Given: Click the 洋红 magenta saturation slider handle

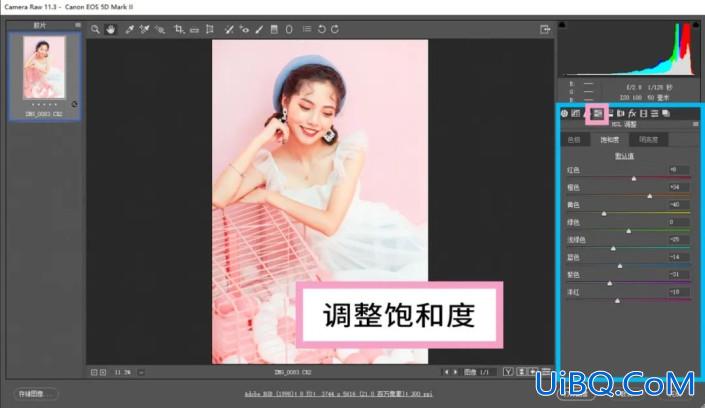Looking at the screenshot, I should click(618, 300).
